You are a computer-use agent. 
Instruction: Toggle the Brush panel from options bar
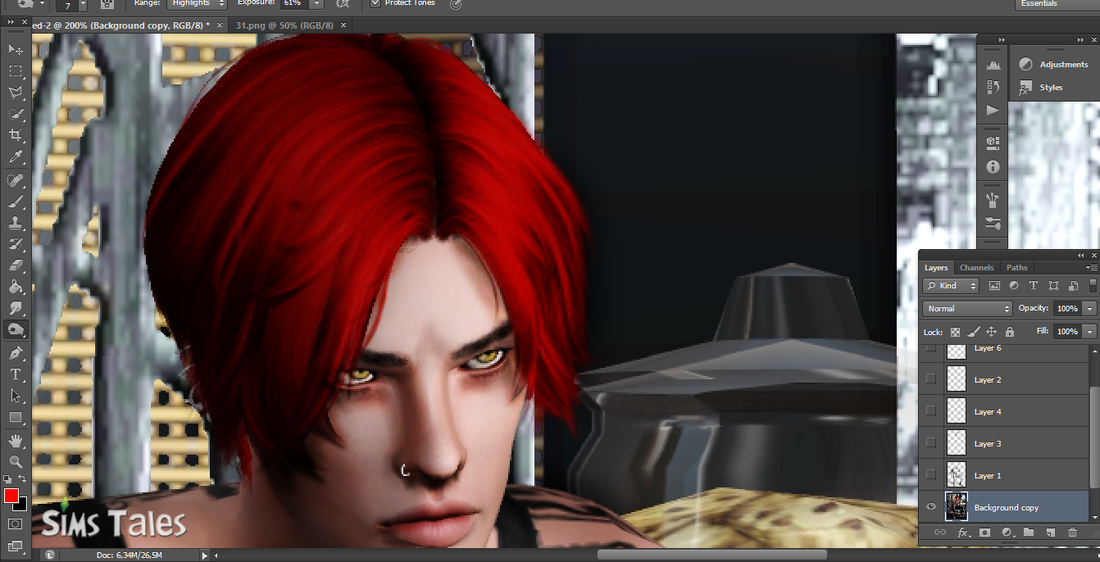click(x=107, y=4)
